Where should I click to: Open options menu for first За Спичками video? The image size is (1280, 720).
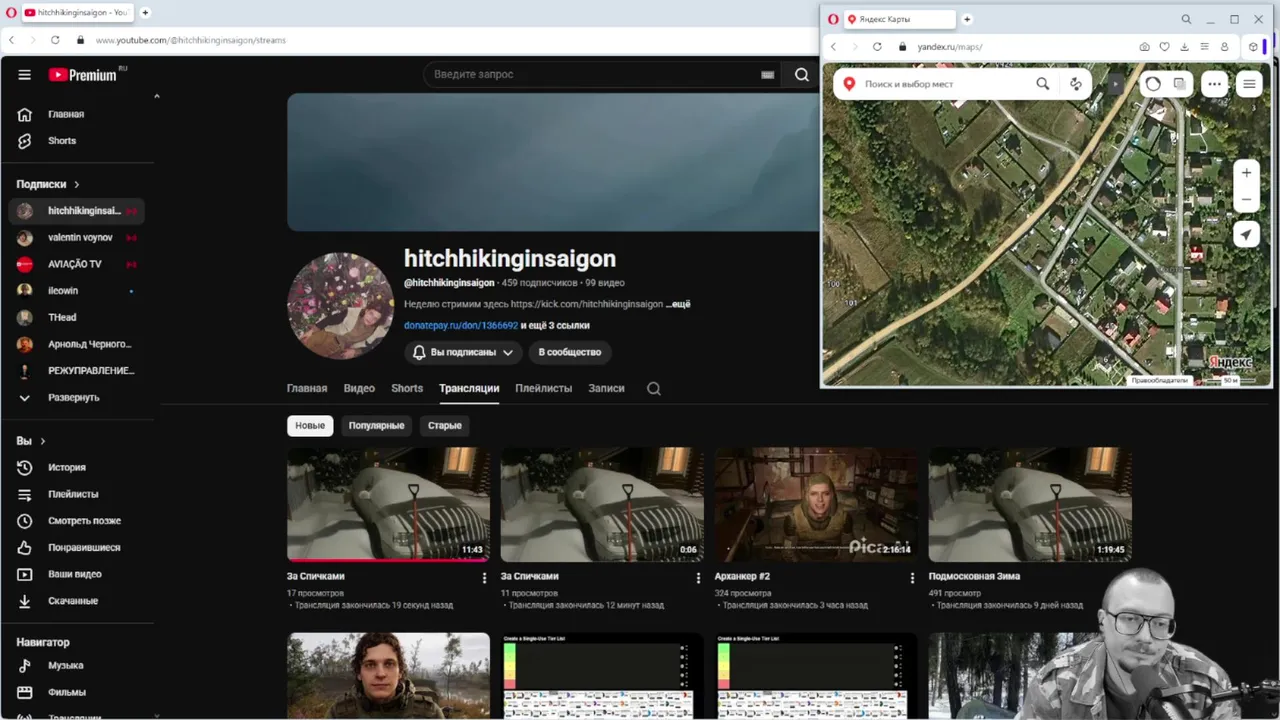485,578
